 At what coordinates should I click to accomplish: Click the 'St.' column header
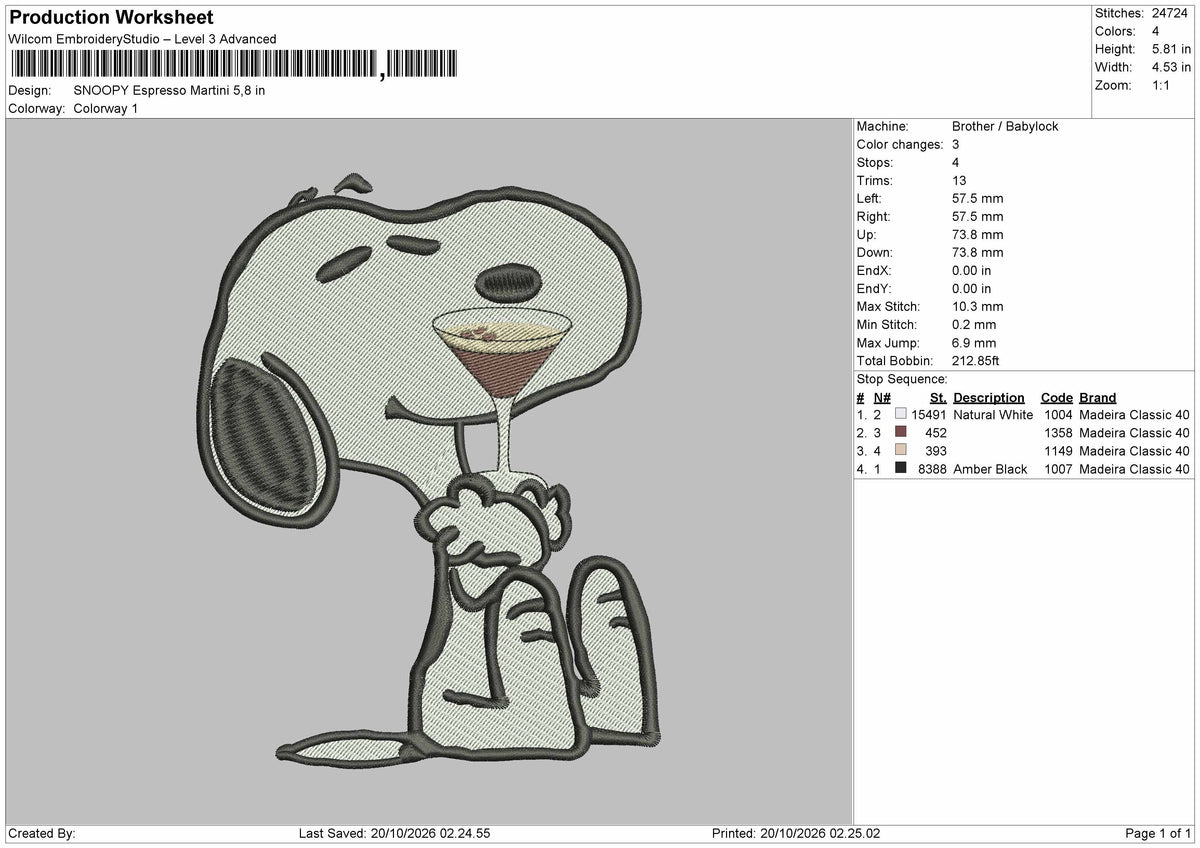[938, 397]
